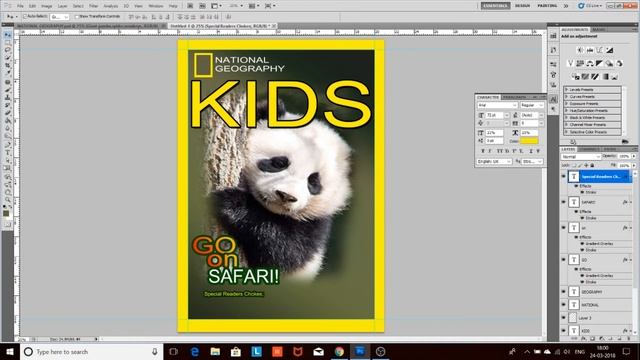The image size is (640, 360).
Task: Add an Invert adjustment icon
Action: tap(575, 76)
